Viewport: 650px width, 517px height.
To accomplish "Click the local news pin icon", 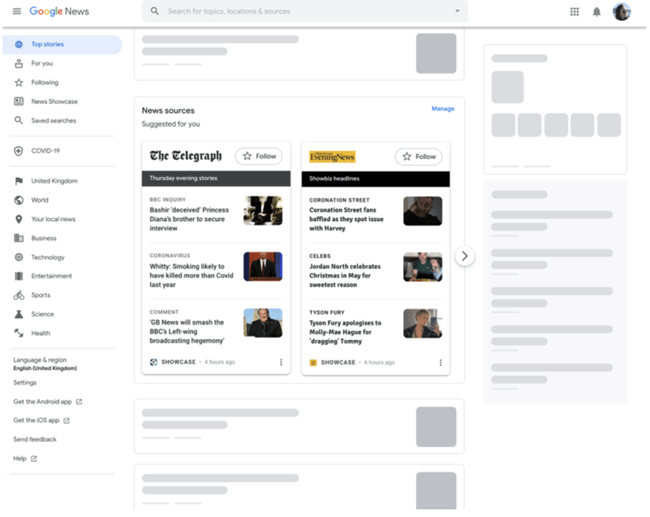I will pyautogui.click(x=19, y=219).
